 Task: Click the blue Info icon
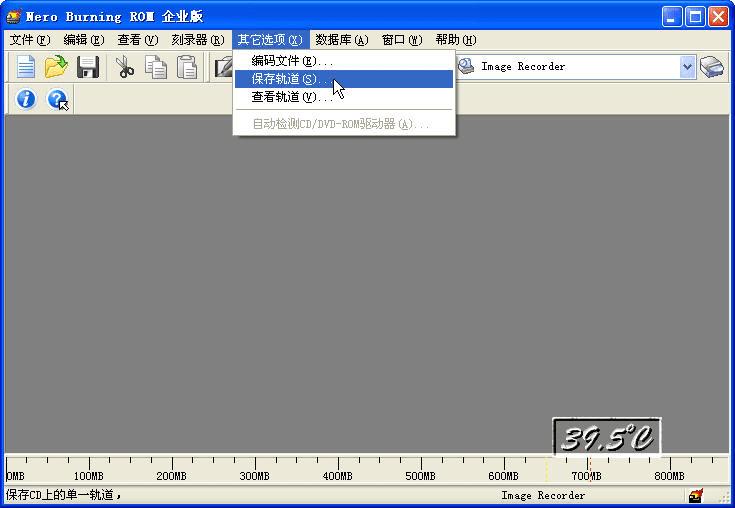[26, 99]
